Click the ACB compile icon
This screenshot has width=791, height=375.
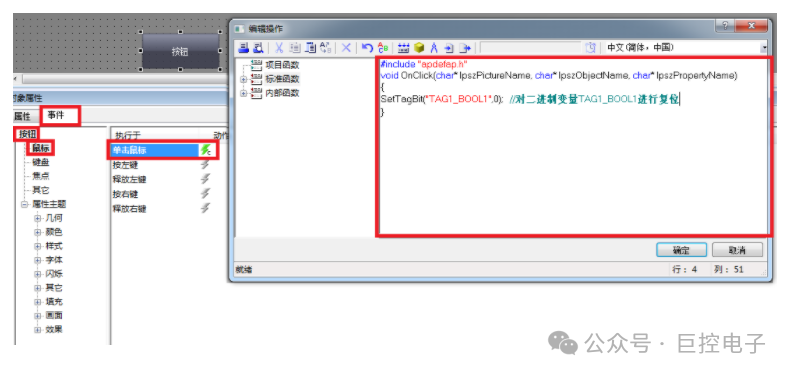coord(383,48)
